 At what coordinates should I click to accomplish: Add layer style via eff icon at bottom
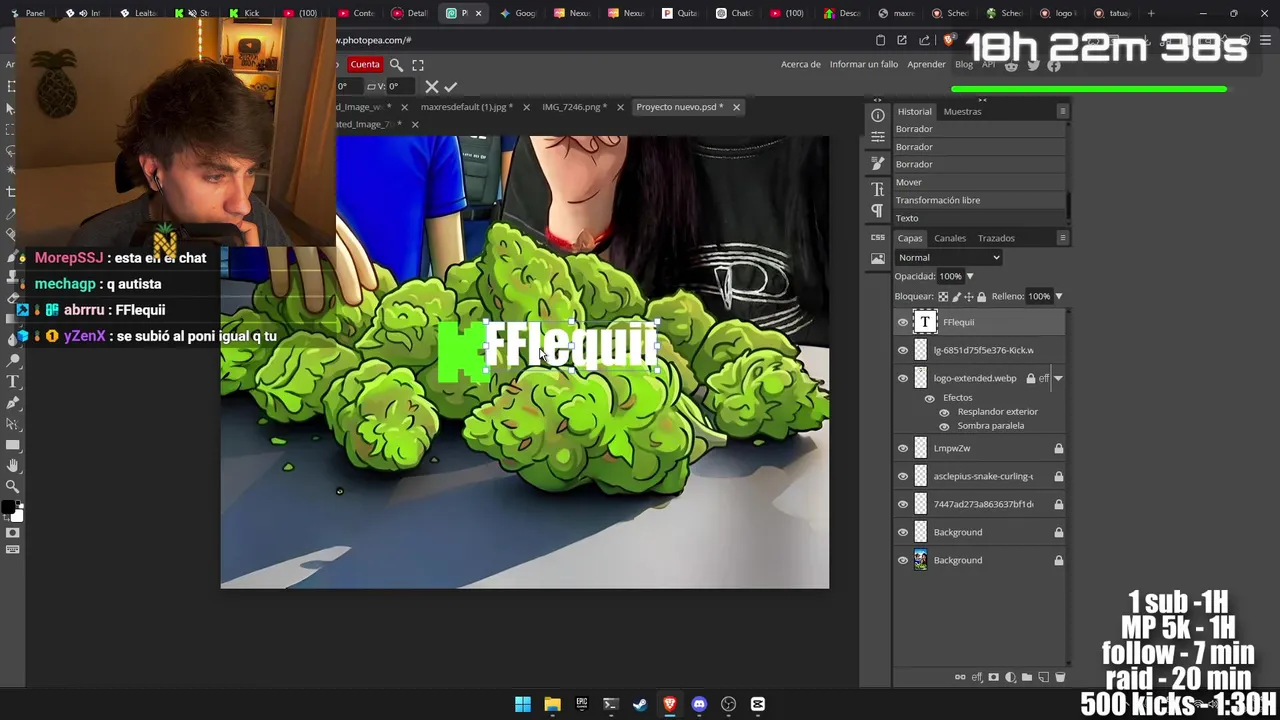tap(977, 677)
